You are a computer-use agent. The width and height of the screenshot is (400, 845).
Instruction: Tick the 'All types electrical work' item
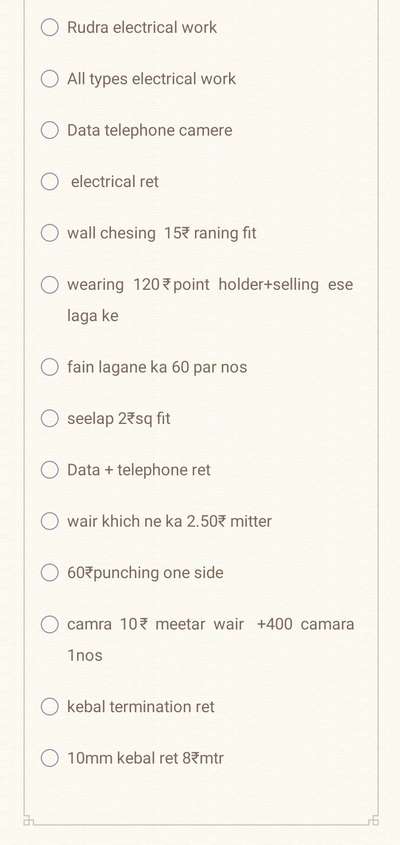(50, 79)
